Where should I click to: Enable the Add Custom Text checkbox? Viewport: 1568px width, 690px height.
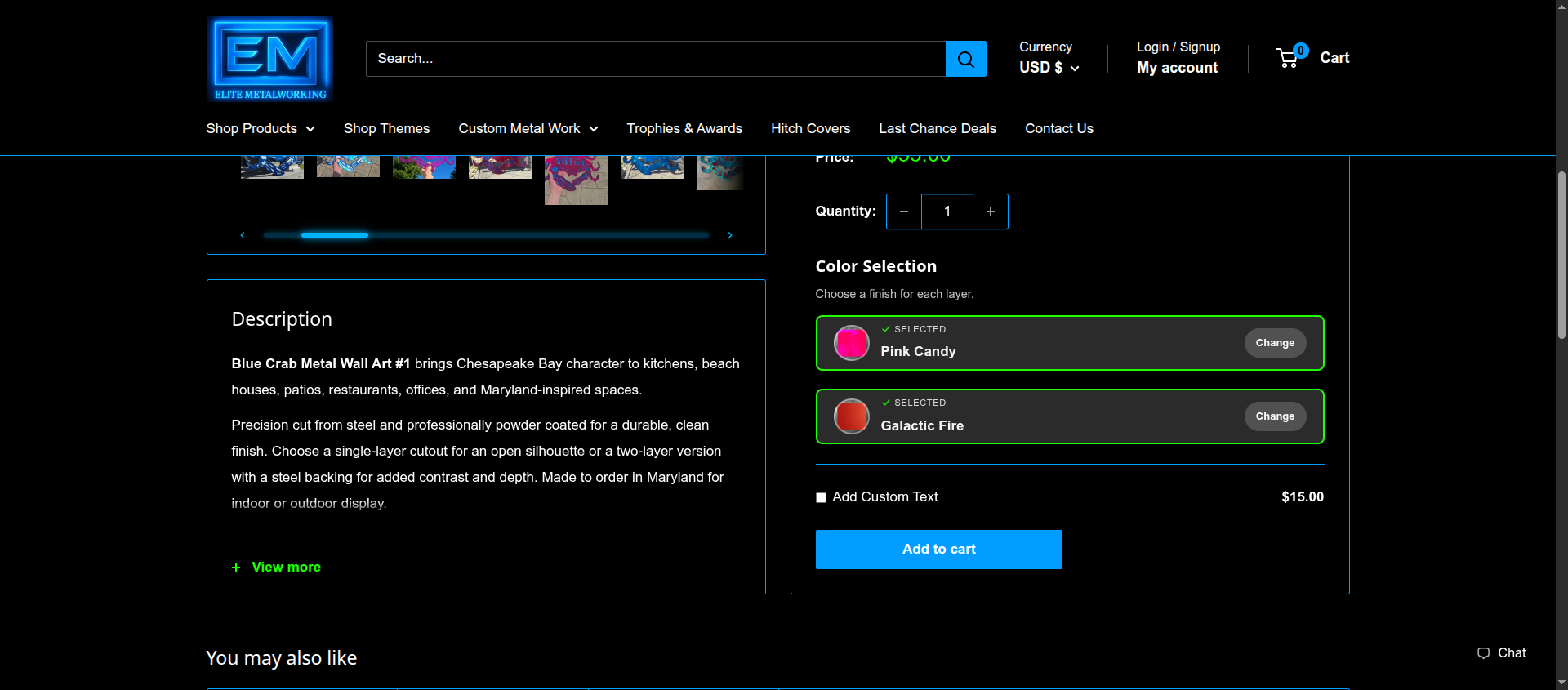click(821, 497)
